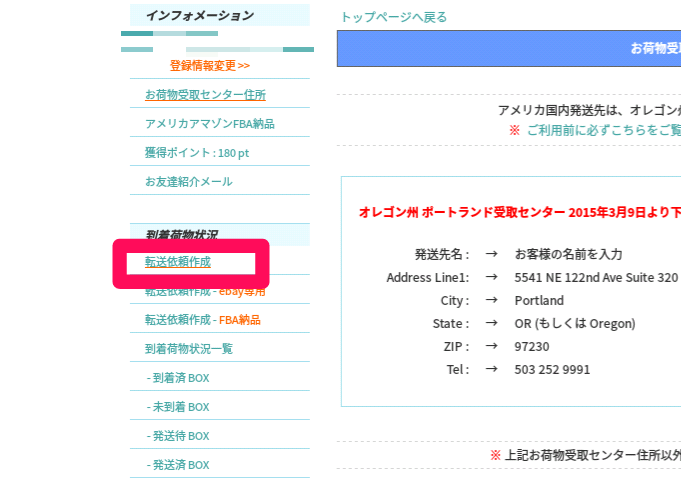Click the 到着荷物状況 section heading
The height and width of the screenshot is (484, 681).
(182, 235)
